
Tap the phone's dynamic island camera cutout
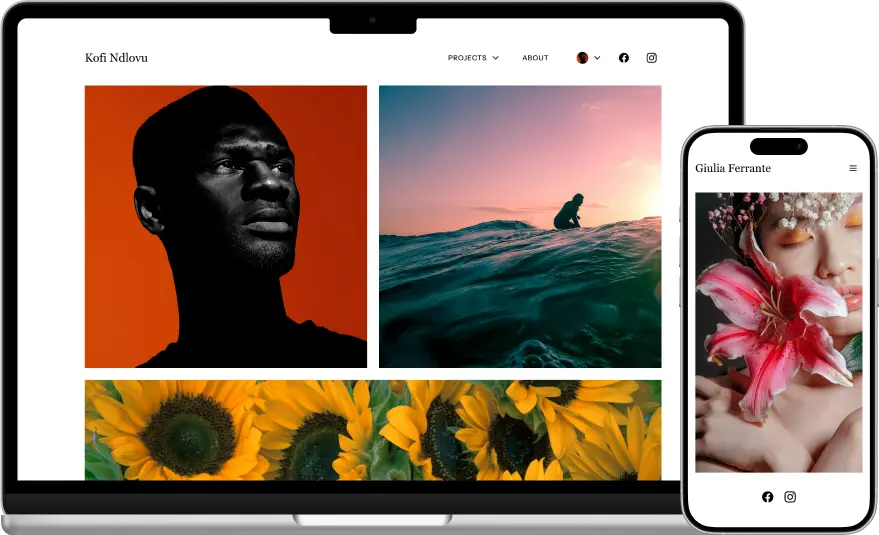(779, 146)
